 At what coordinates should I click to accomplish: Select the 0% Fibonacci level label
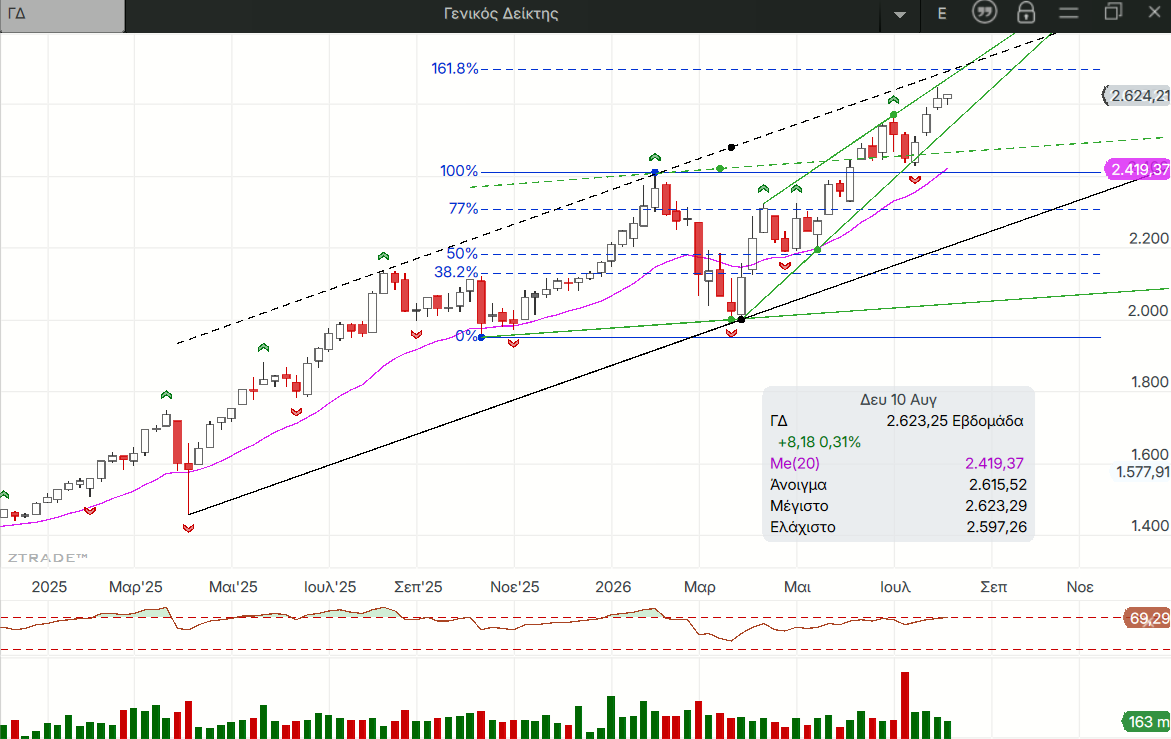(x=466, y=336)
